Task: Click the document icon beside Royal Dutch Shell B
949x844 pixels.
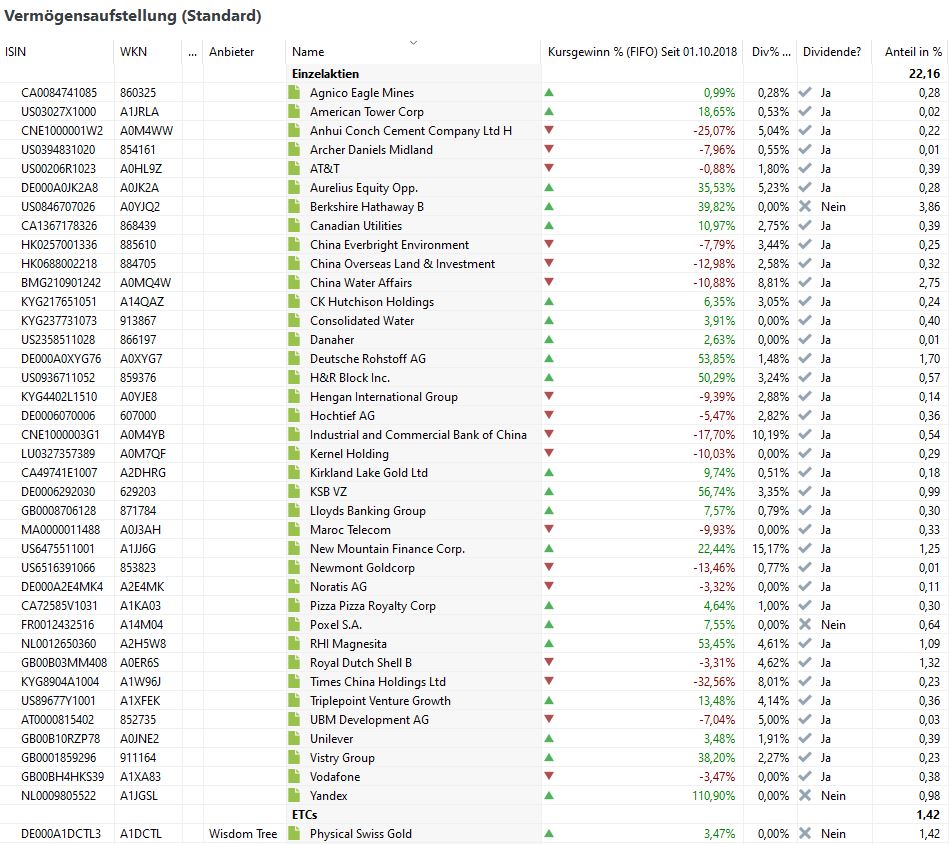Action: (294, 663)
